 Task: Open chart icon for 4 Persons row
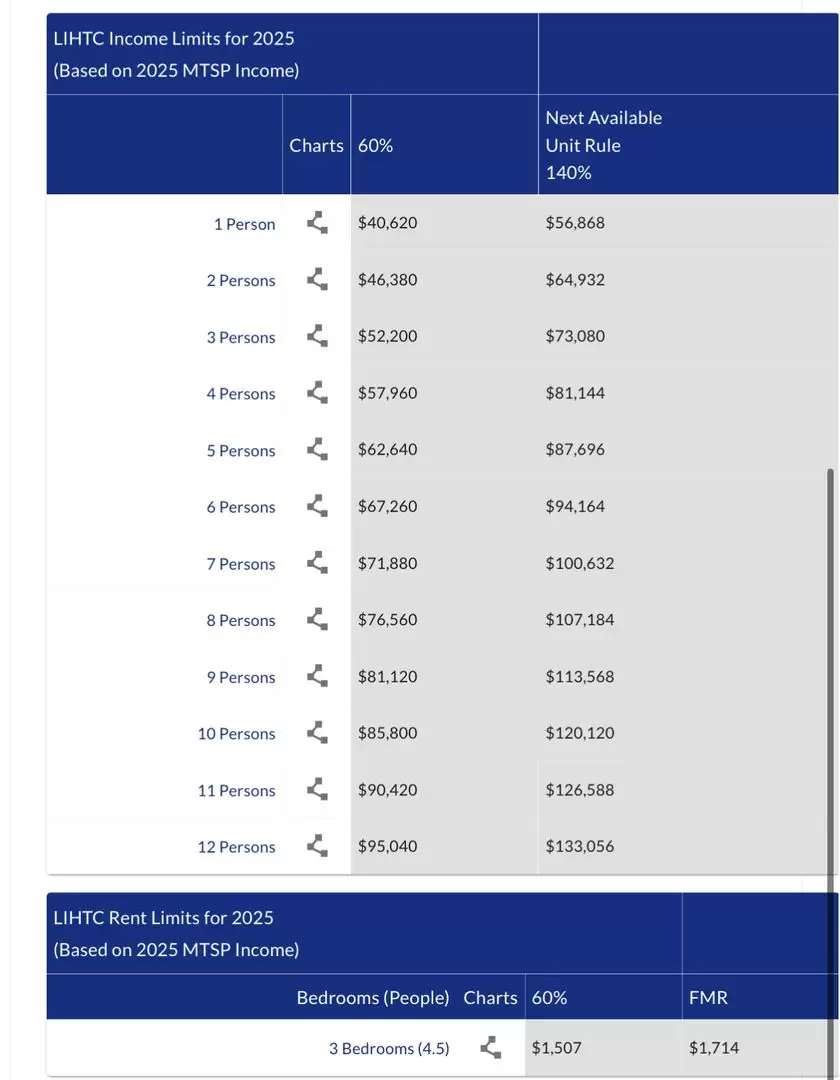pyautogui.click(x=317, y=393)
